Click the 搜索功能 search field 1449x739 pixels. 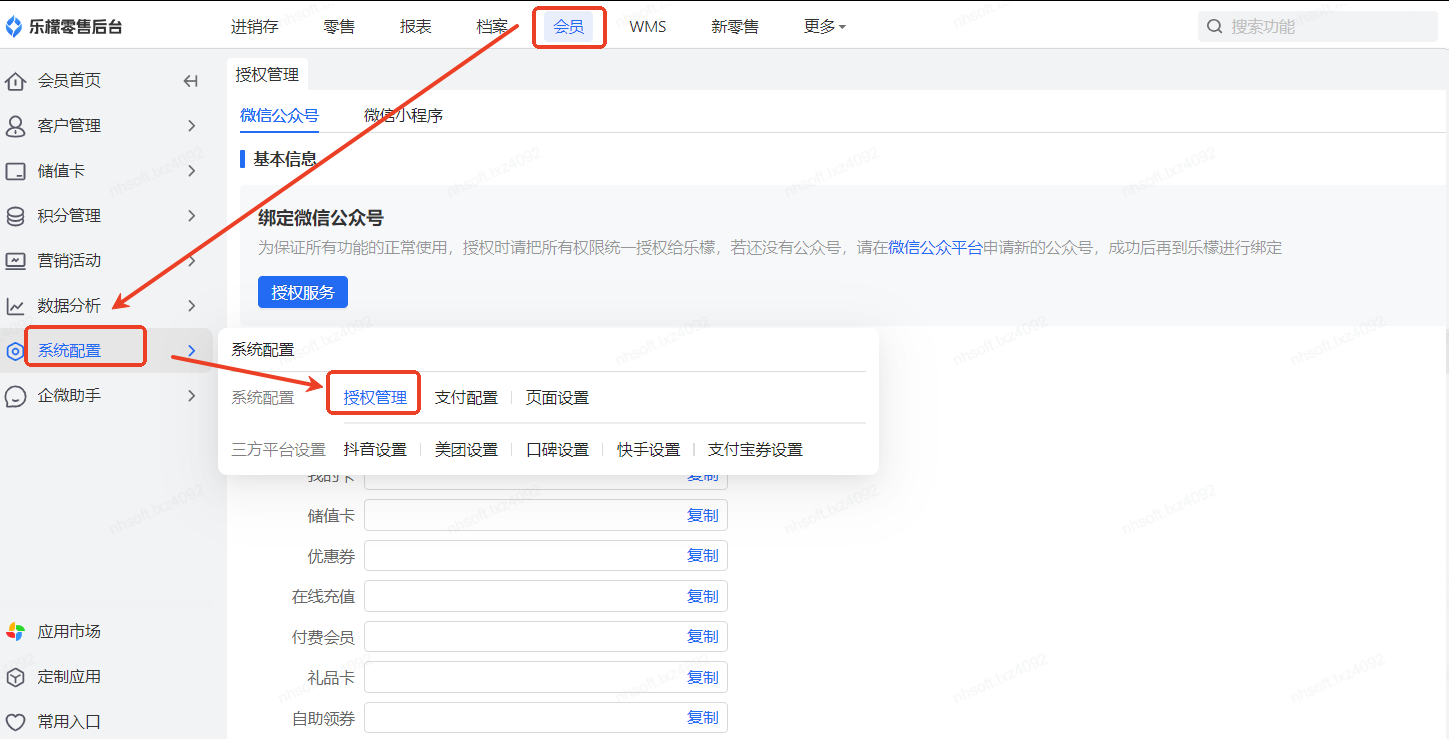(x=1318, y=27)
